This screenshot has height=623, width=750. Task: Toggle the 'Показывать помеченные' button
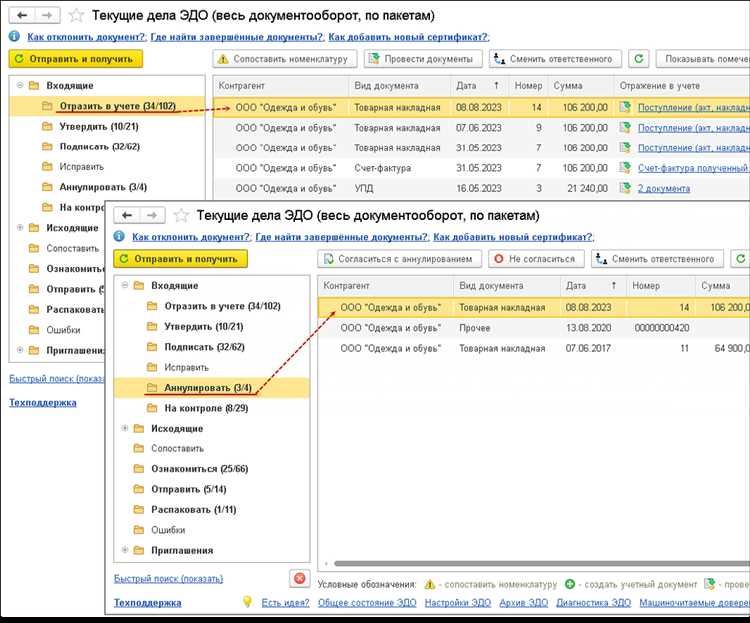699,59
